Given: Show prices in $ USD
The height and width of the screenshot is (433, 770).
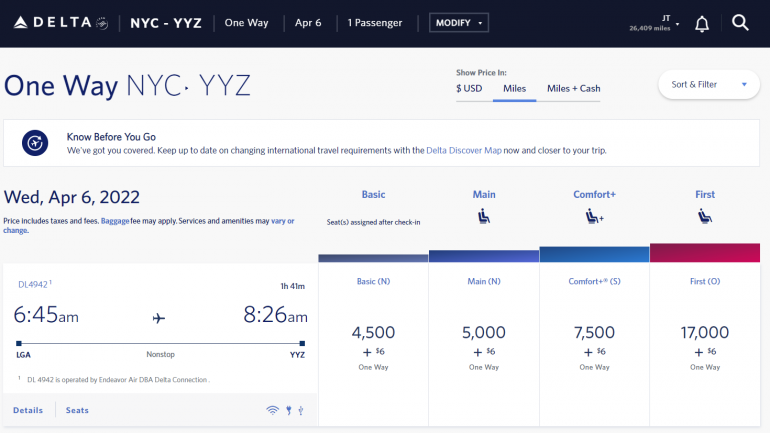Looking at the screenshot, I should tap(469, 88).
